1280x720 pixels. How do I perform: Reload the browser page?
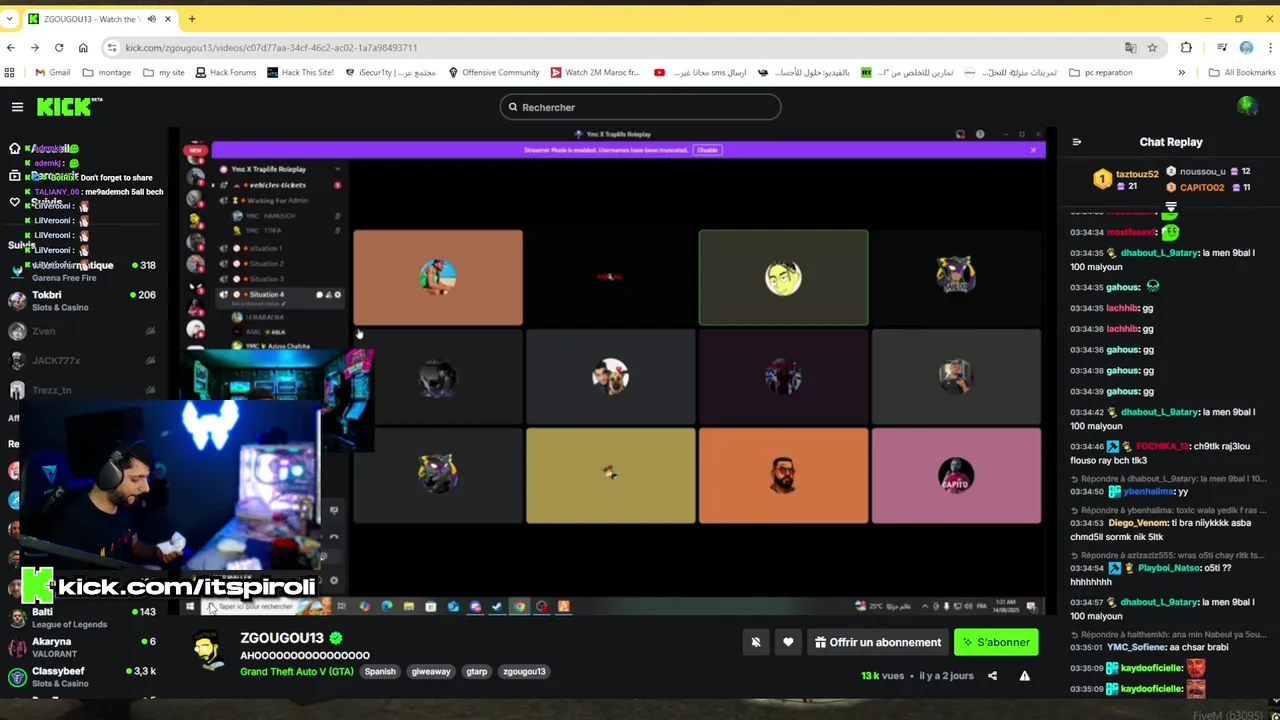pyautogui.click(x=59, y=47)
